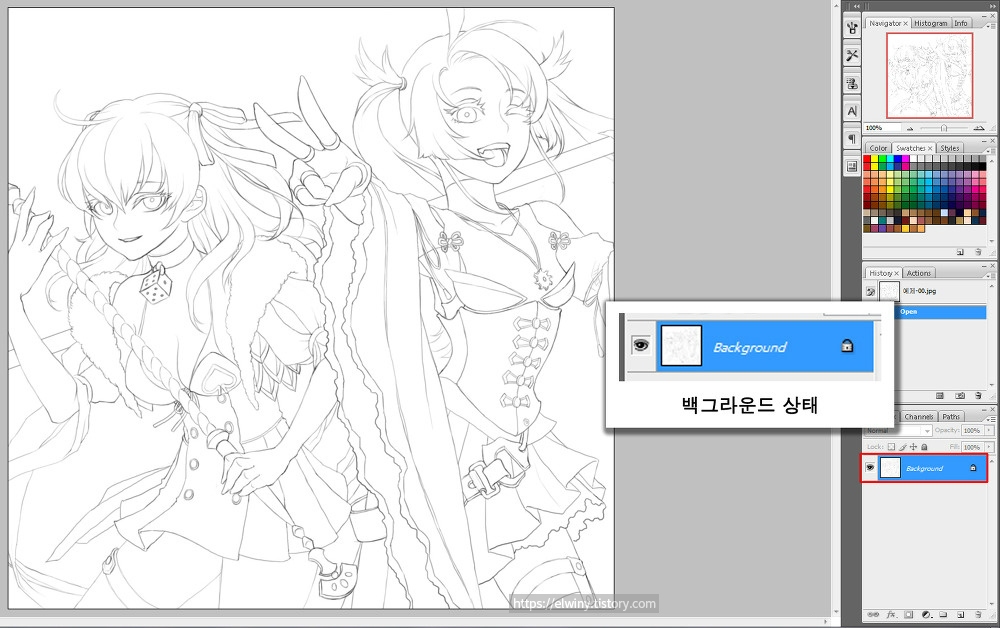Viewport: 1000px width, 628px height.
Task: Pick the red swatch in top row
Action: coord(867,159)
